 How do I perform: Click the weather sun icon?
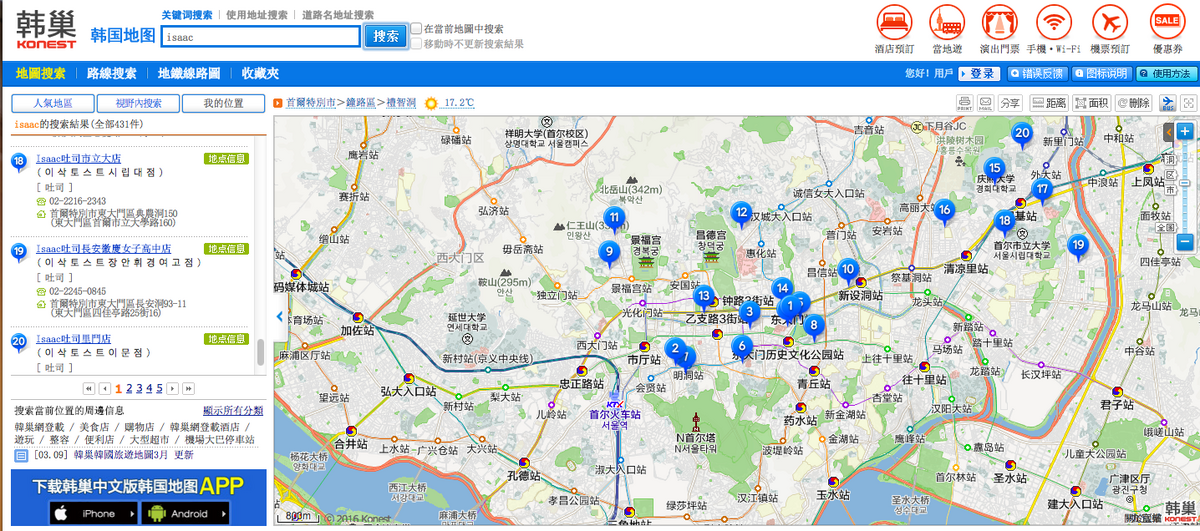pyautogui.click(x=431, y=103)
